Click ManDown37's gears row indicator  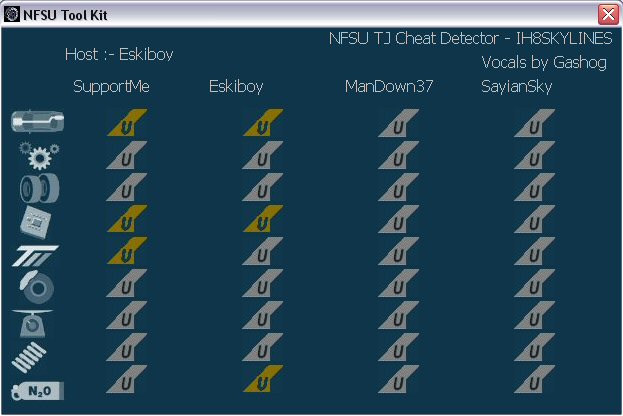[x=399, y=155]
